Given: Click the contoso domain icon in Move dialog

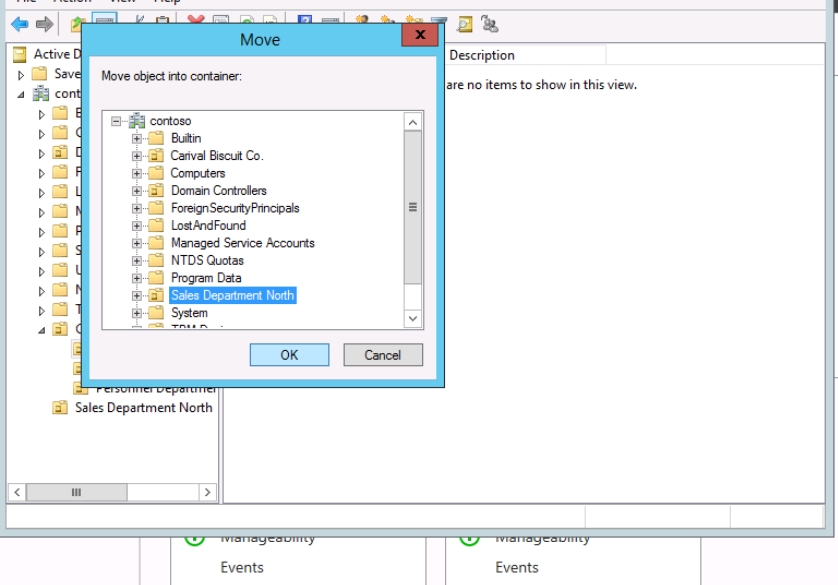Looking at the screenshot, I should click(137, 121).
